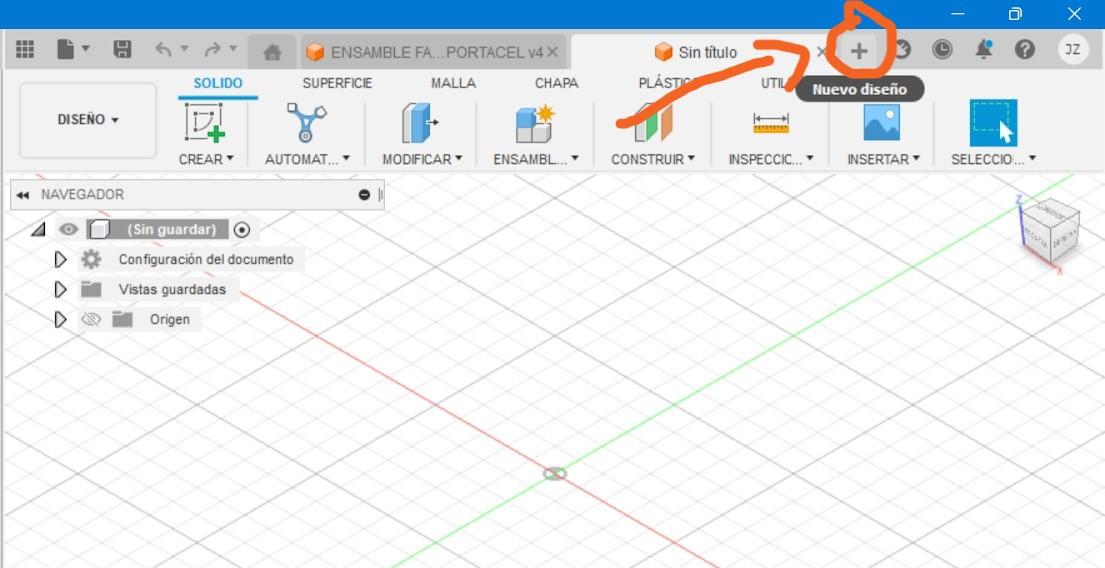
Task: Open the redo history dropdown arrow
Action: [x=233, y=49]
